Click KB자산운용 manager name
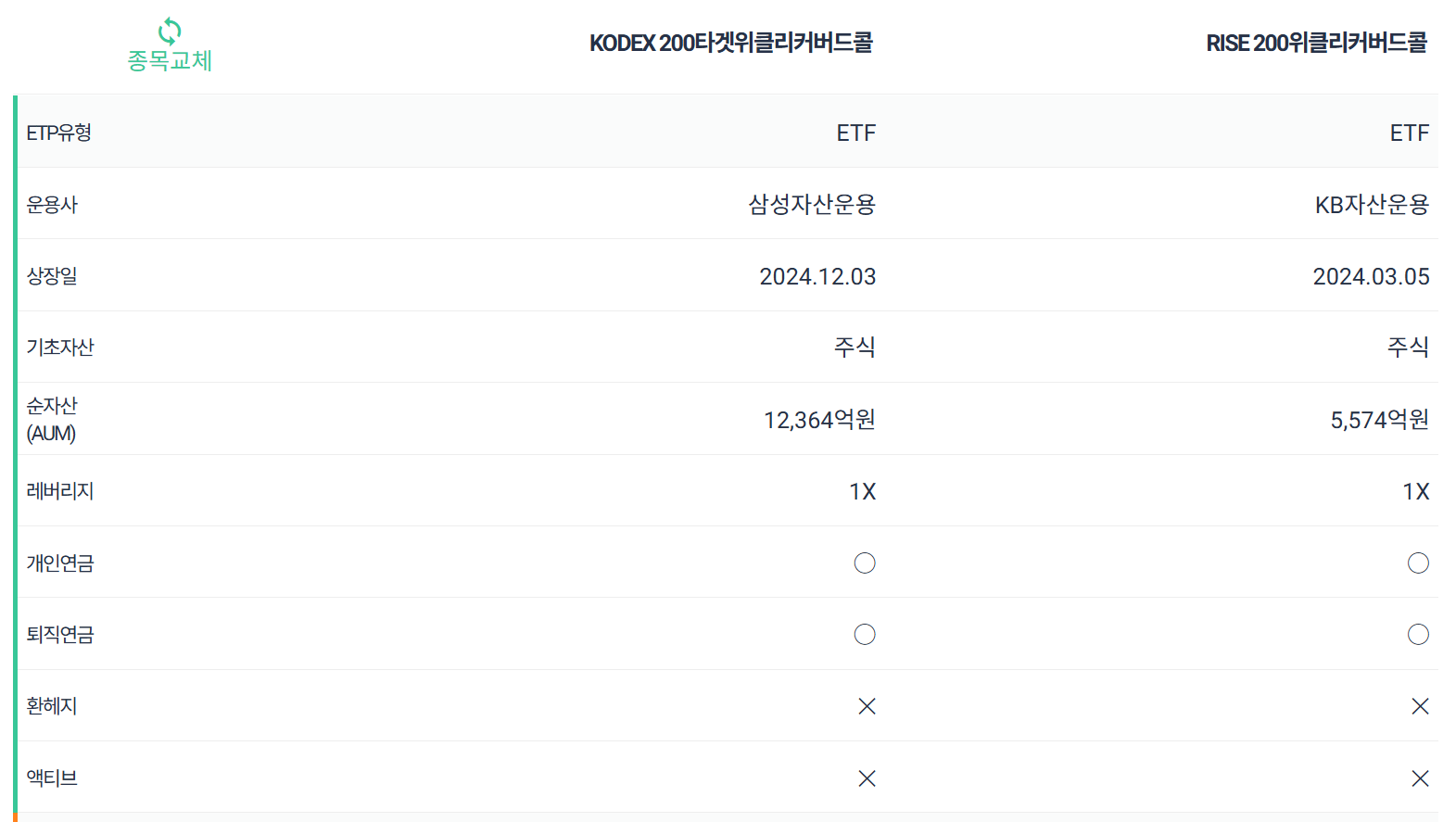The height and width of the screenshot is (822, 1456). [1372, 204]
